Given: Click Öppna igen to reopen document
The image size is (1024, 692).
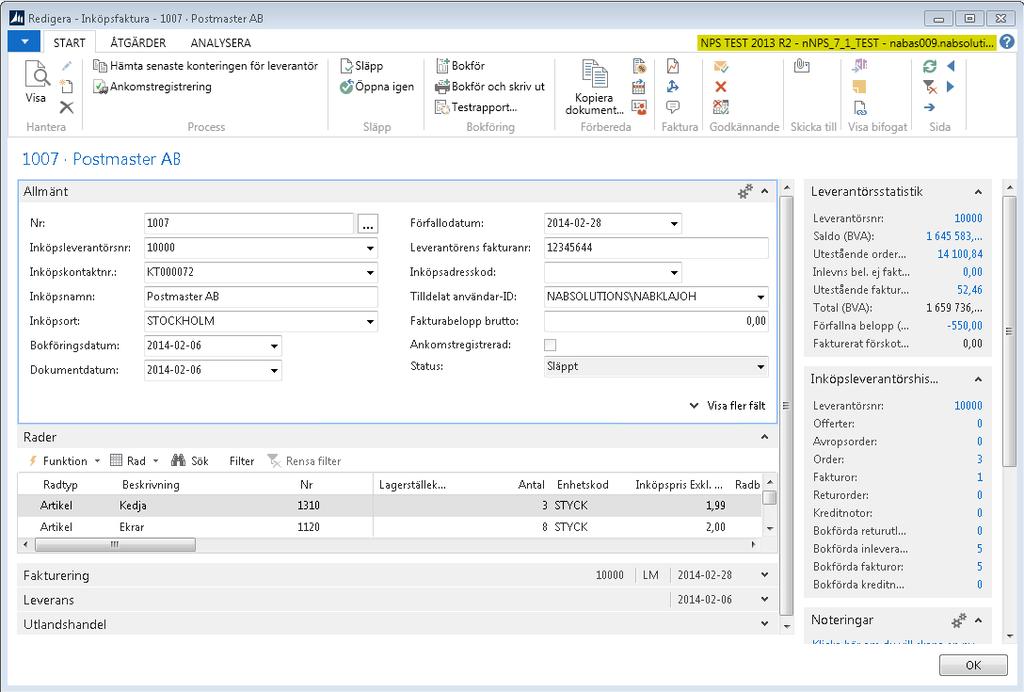Looking at the screenshot, I should (x=377, y=86).
